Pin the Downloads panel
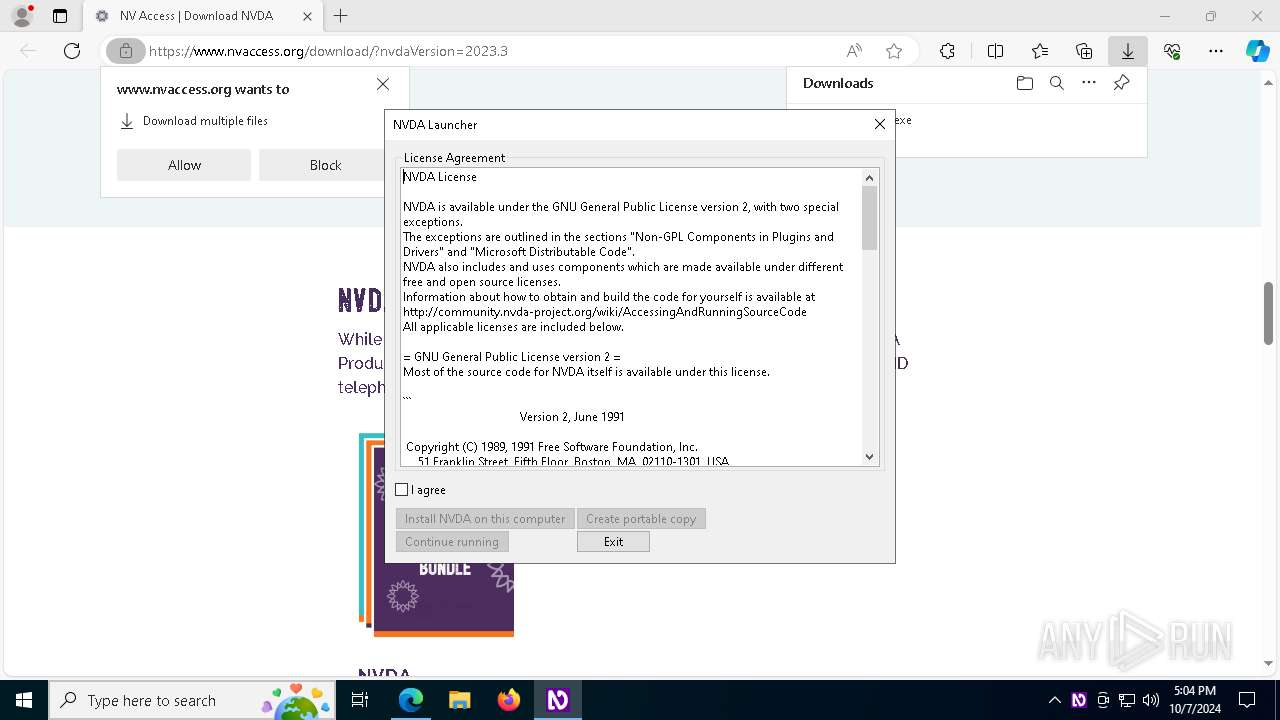 point(1122,83)
